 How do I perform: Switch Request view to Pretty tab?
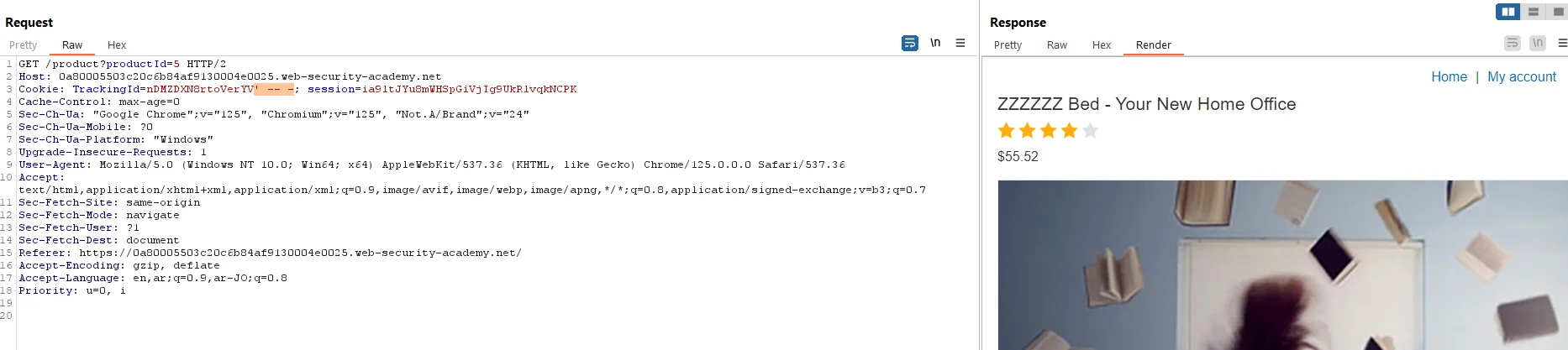click(x=24, y=45)
